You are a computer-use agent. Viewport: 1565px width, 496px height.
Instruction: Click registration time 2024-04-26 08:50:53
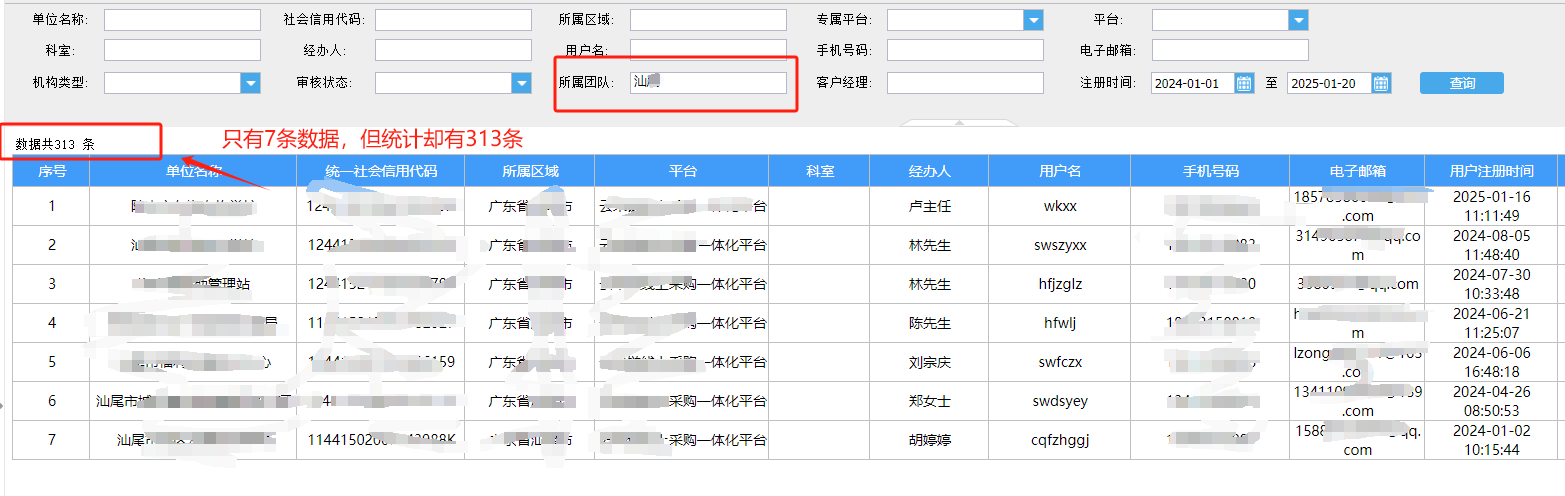(x=1491, y=401)
